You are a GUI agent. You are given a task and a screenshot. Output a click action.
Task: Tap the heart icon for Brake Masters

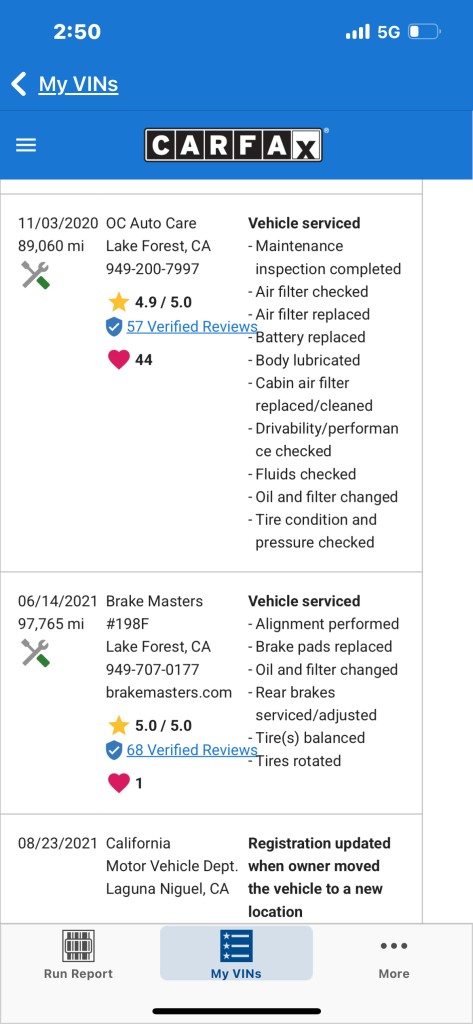[118, 782]
